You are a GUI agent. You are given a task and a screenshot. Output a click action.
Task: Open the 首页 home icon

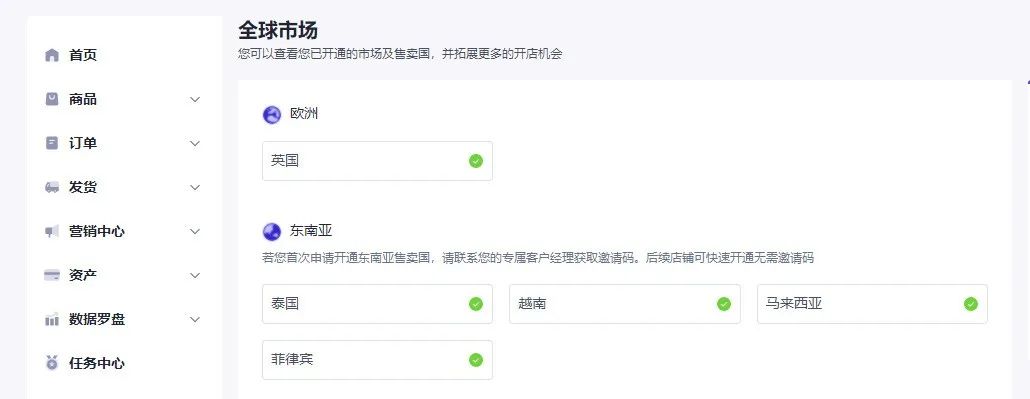52,55
